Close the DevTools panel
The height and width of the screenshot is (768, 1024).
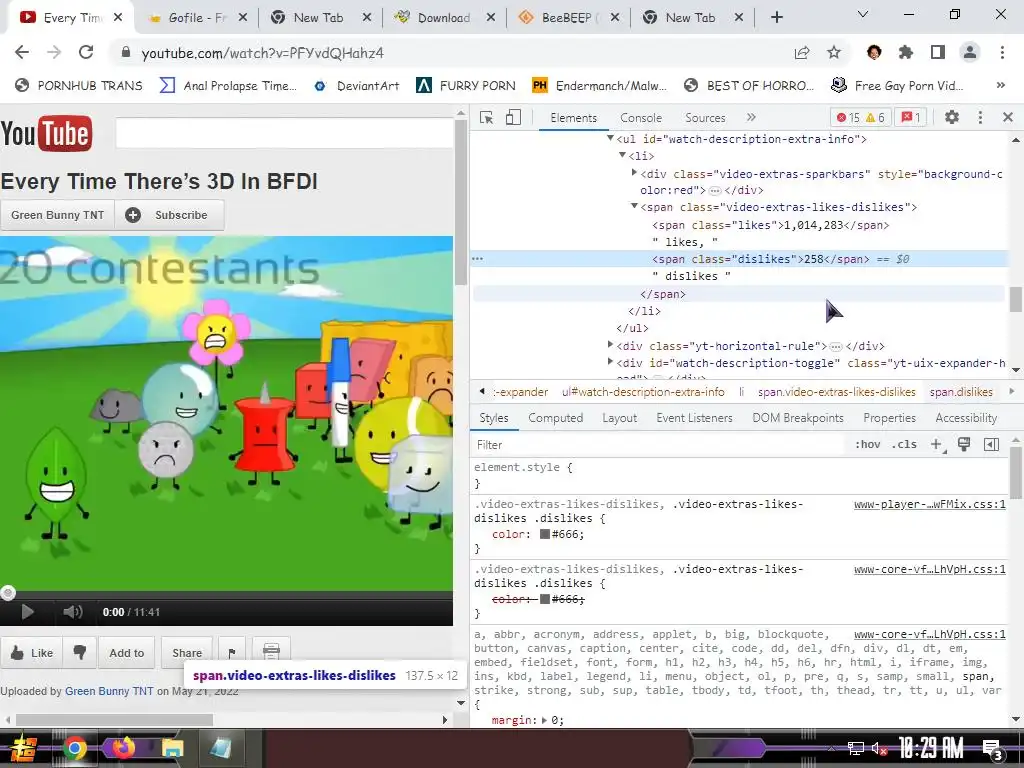coord(1008,118)
